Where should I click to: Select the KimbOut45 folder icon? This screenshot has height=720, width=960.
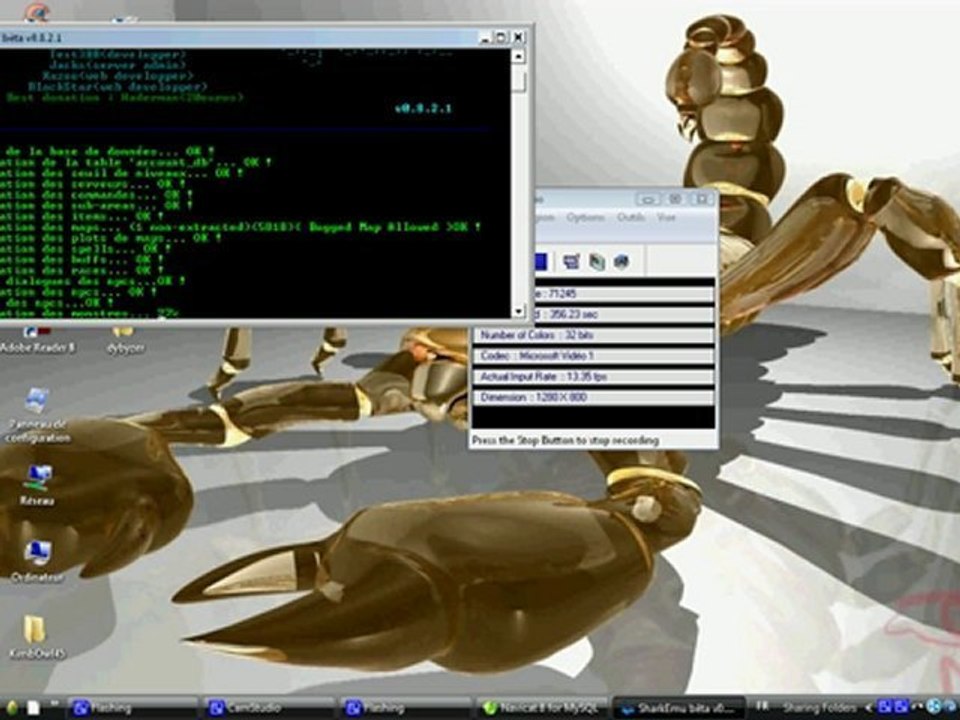pos(36,637)
